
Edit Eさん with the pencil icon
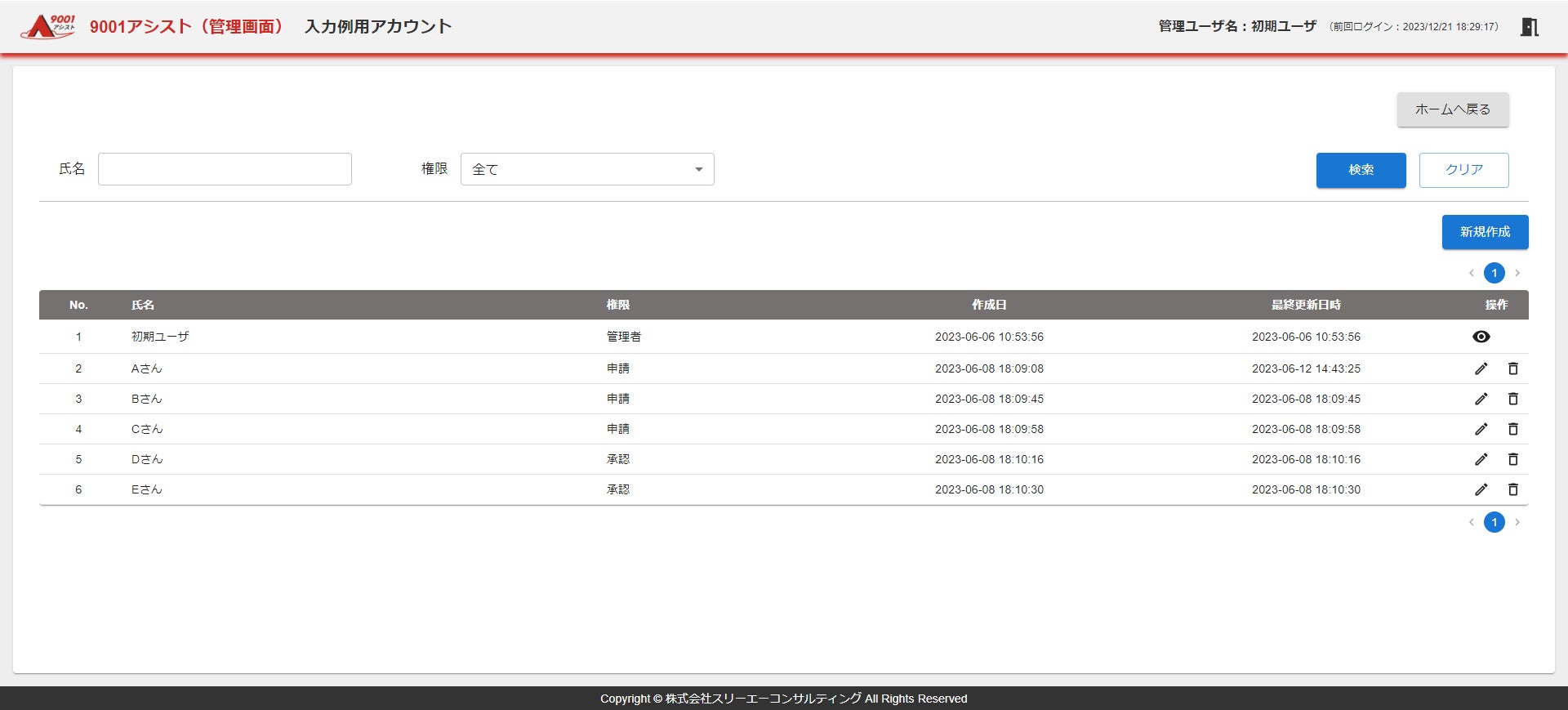coord(1481,489)
